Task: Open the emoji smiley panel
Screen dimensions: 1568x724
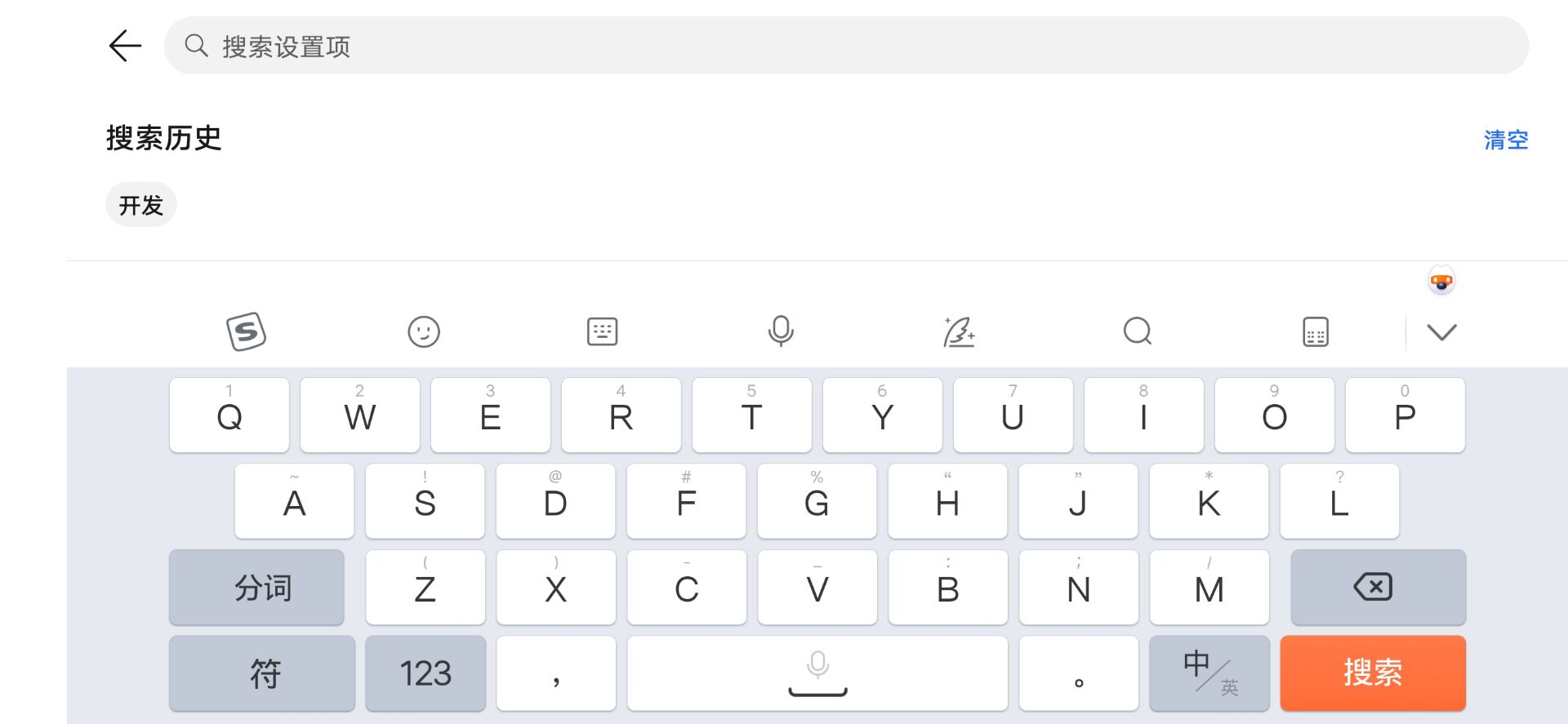Action: tap(424, 332)
